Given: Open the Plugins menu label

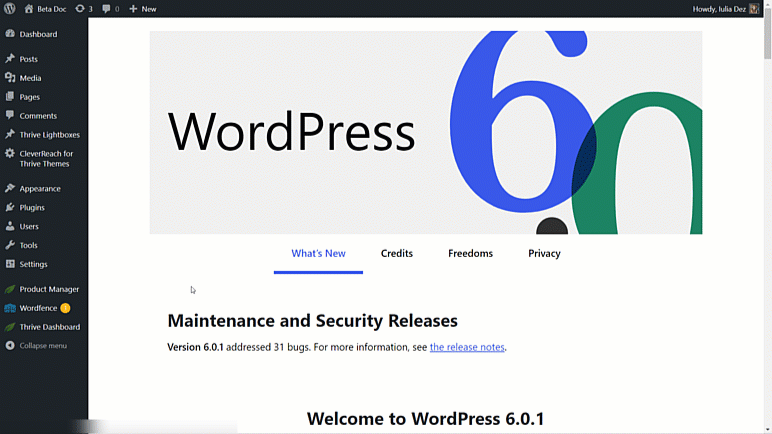Looking at the screenshot, I should pos(32,207).
